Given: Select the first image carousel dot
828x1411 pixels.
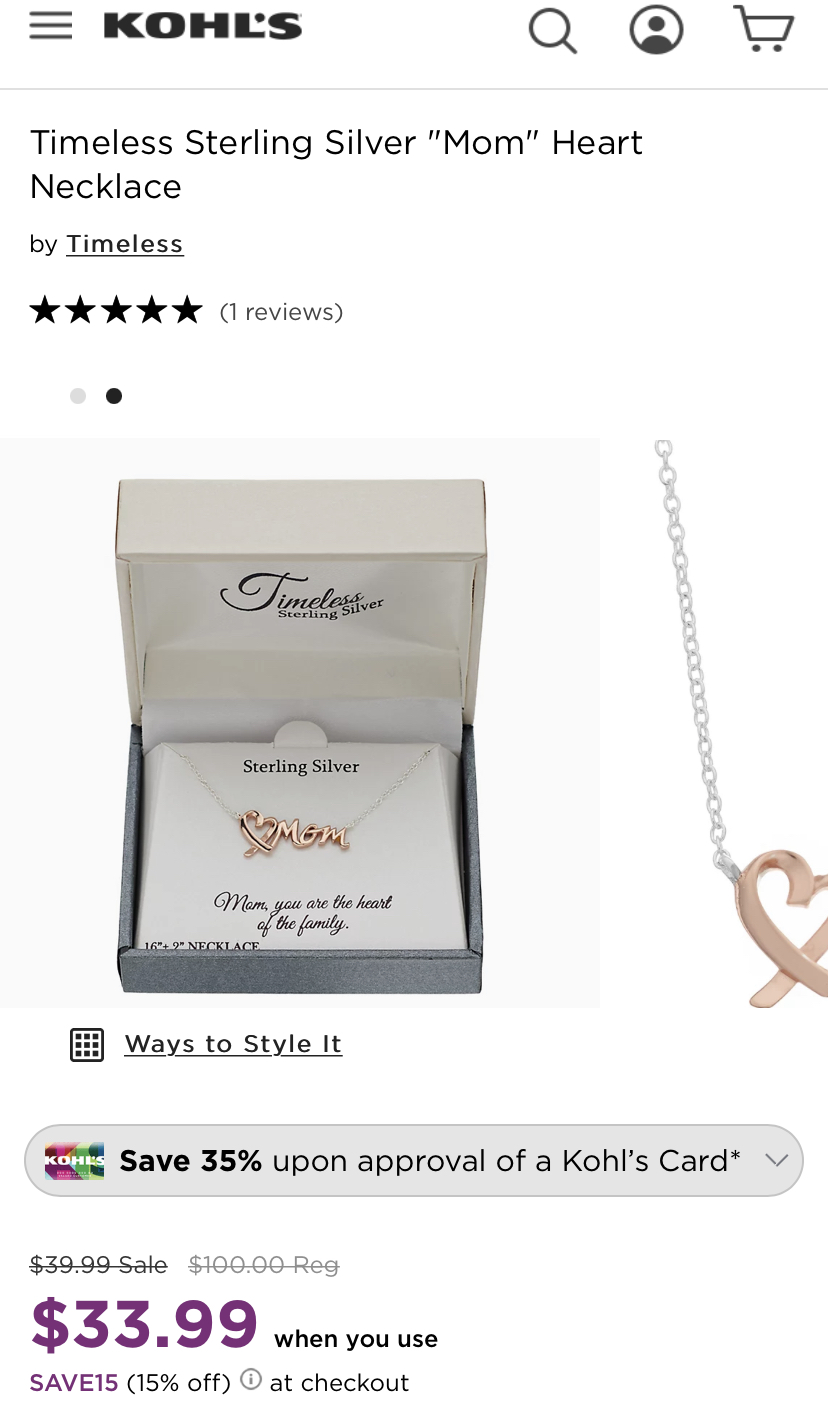Looking at the screenshot, I should pos(78,396).
